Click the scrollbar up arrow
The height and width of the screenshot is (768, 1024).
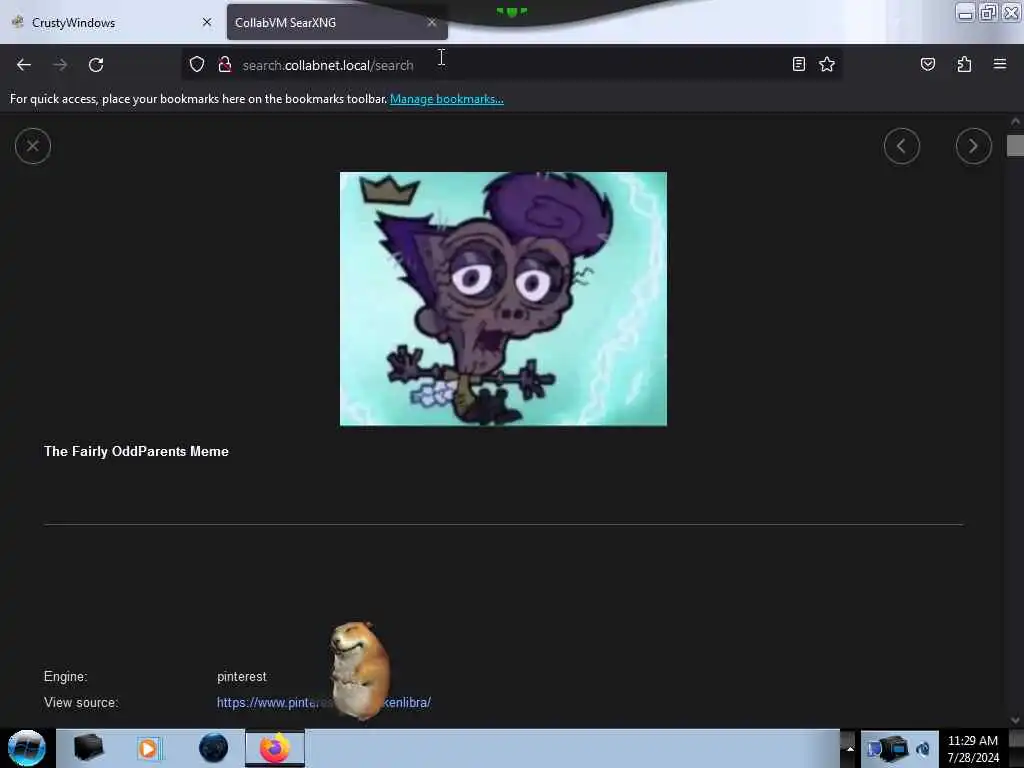[x=1015, y=121]
